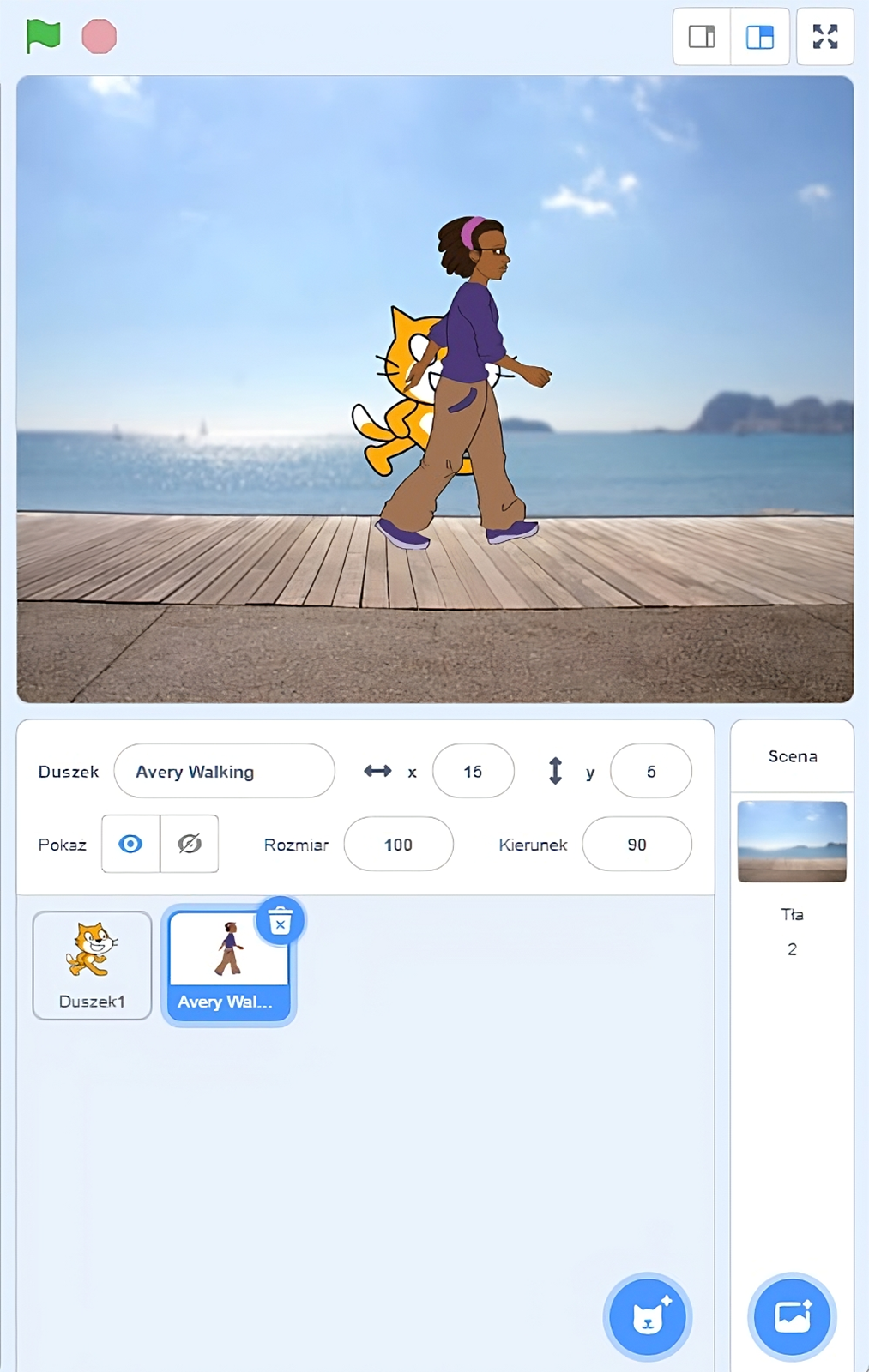Open the Kierunek direction field
Image resolution: width=869 pixels, height=1372 pixels.
coord(637,844)
